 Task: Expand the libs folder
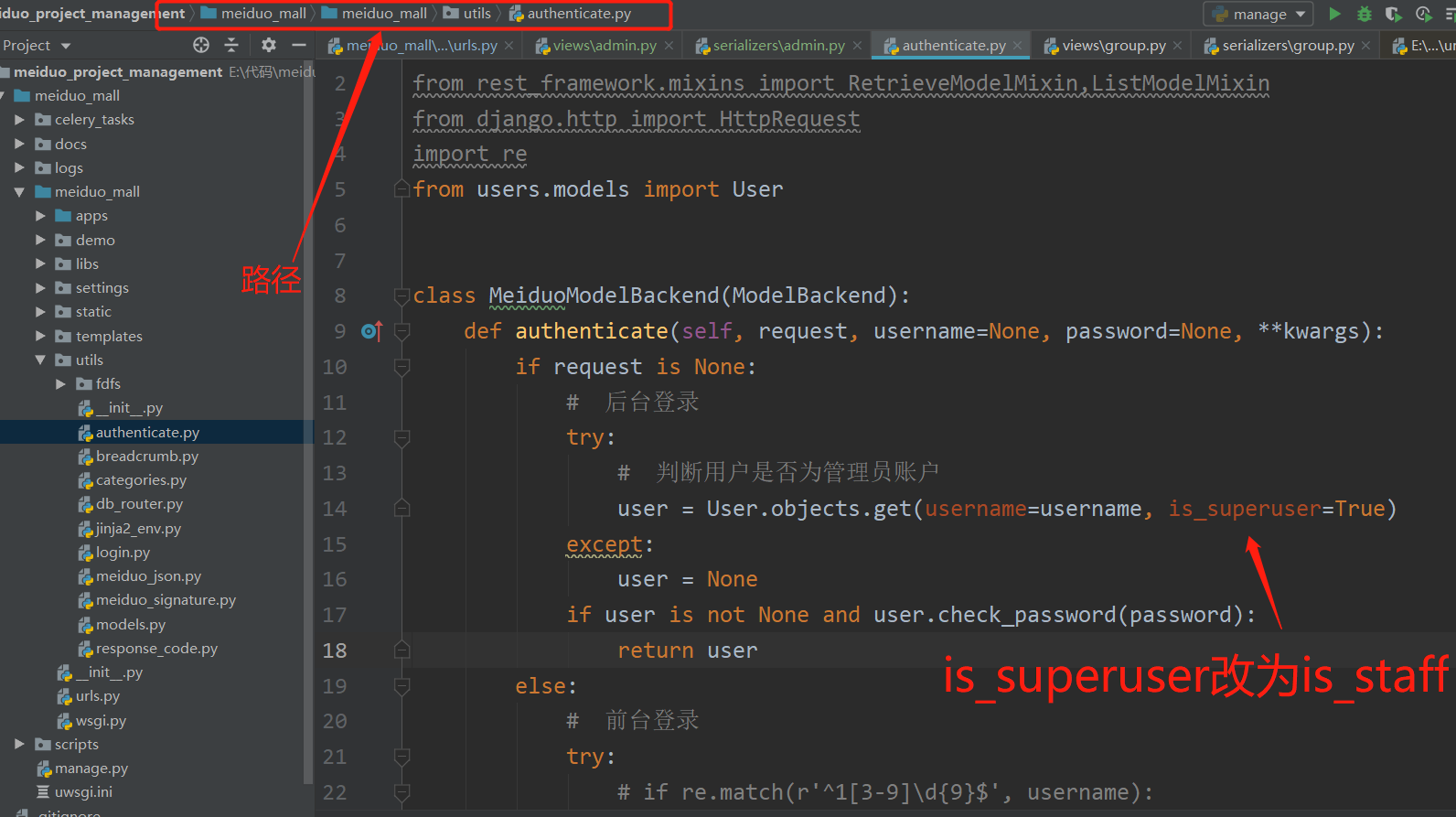pyautogui.click(x=40, y=263)
